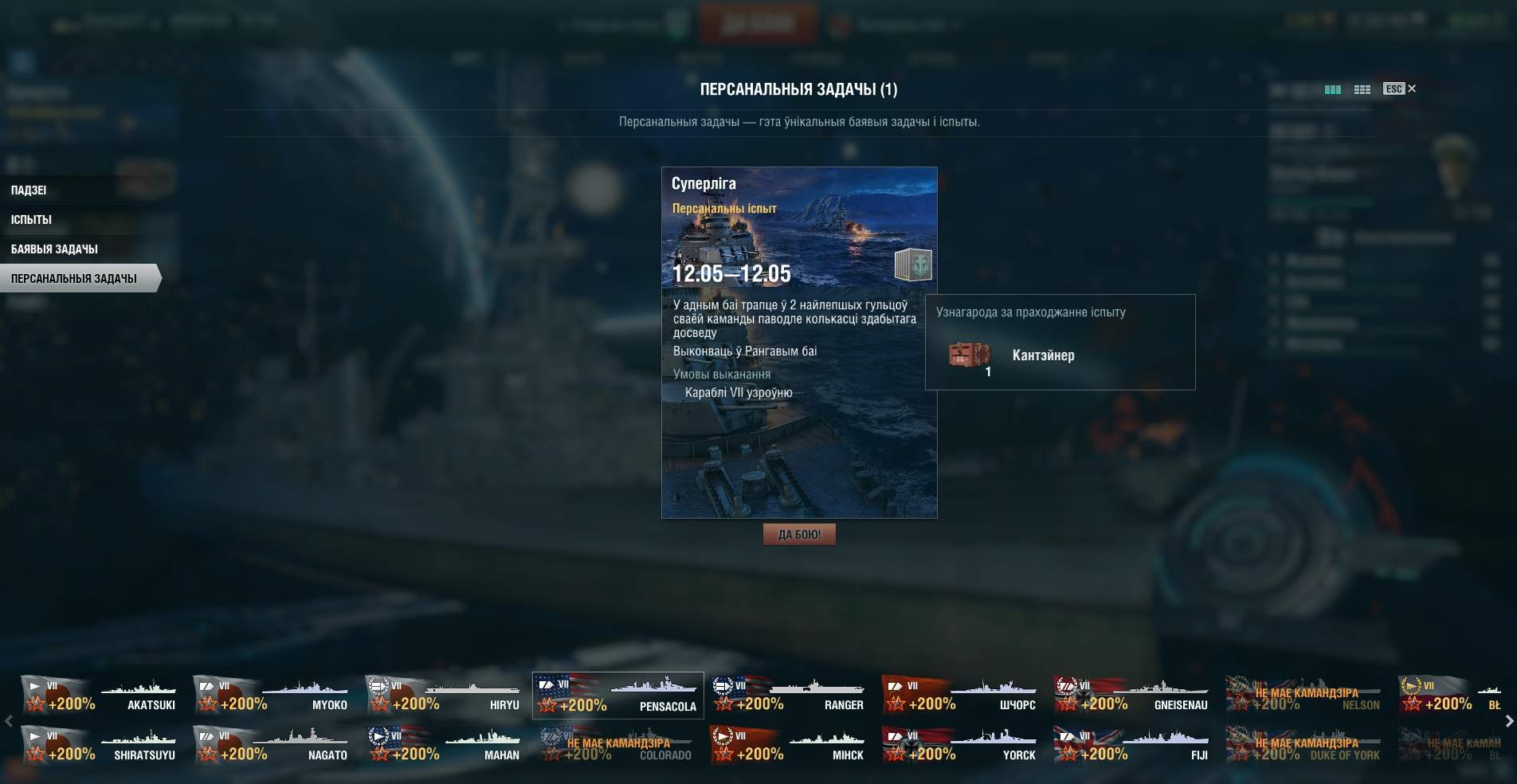Switch to the card column view
Screen dimensions: 1517x784
pyautogui.click(x=1332, y=89)
